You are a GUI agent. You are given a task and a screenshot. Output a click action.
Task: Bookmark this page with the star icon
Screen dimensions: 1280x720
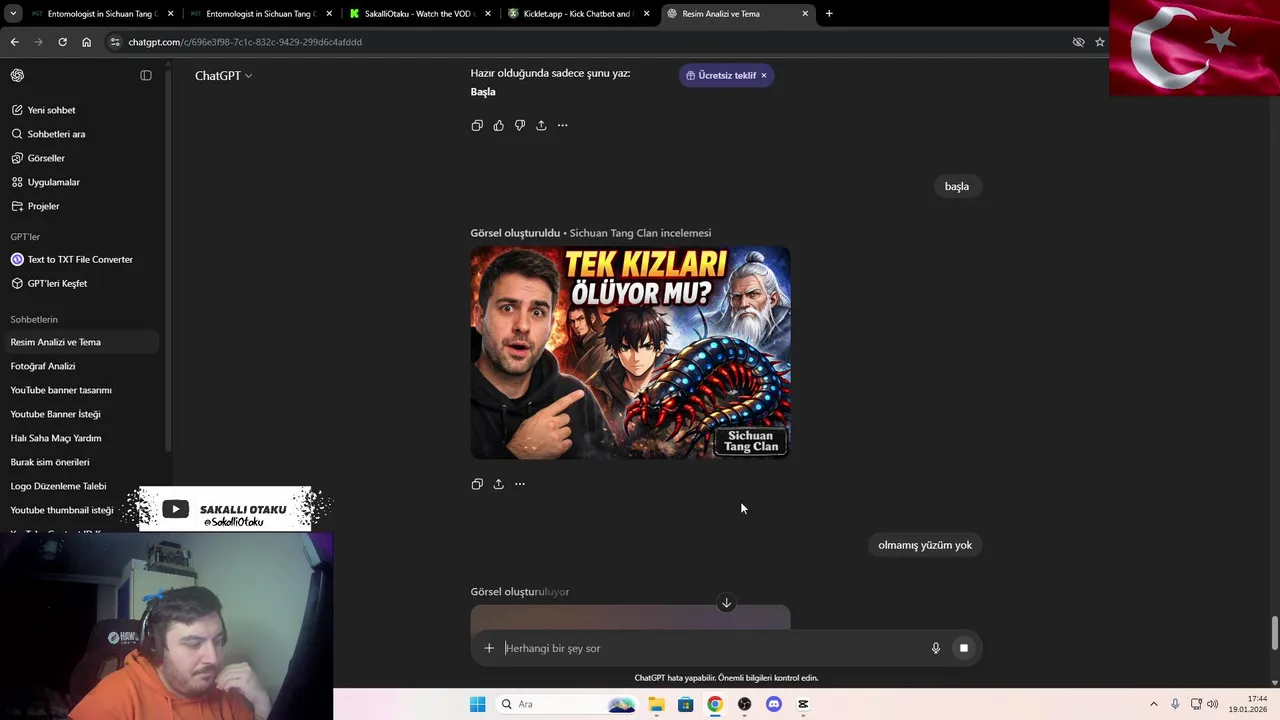pyautogui.click(x=1100, y=42)
